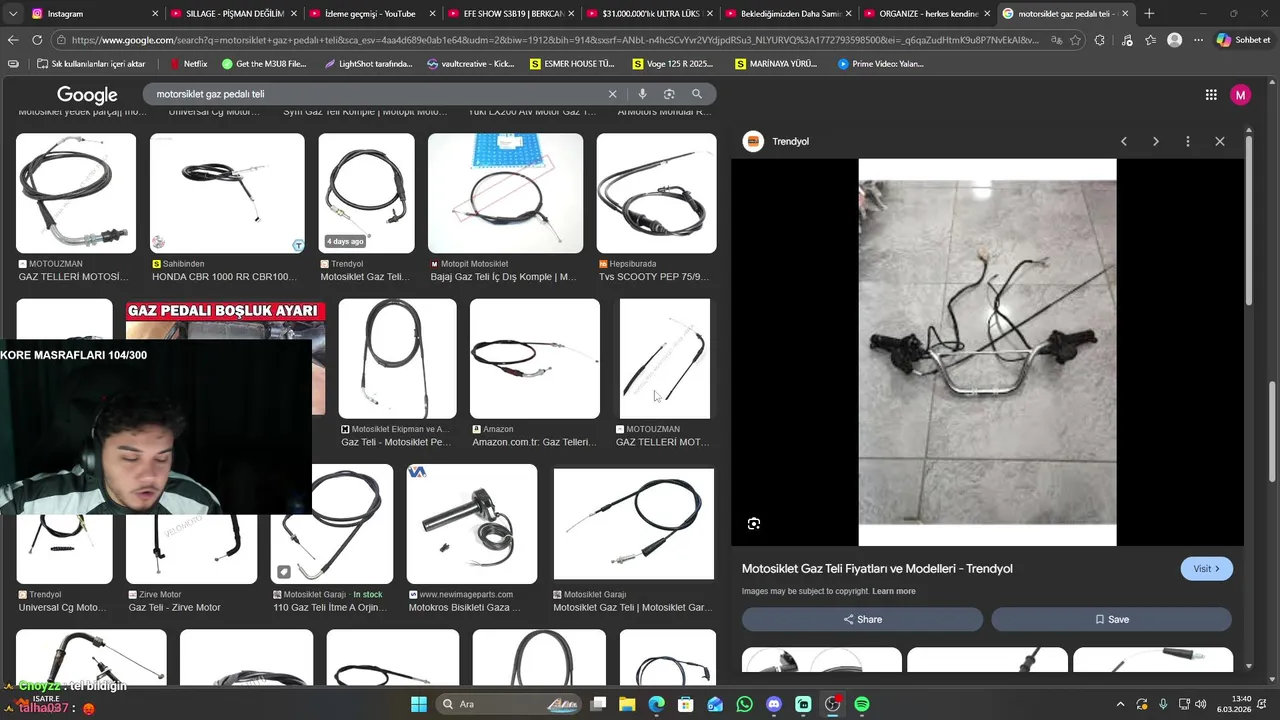This screenshot has width=1280, height=720.
Task: Open Get the M3U8 File bookmark
Action: (x=264, y=64)
